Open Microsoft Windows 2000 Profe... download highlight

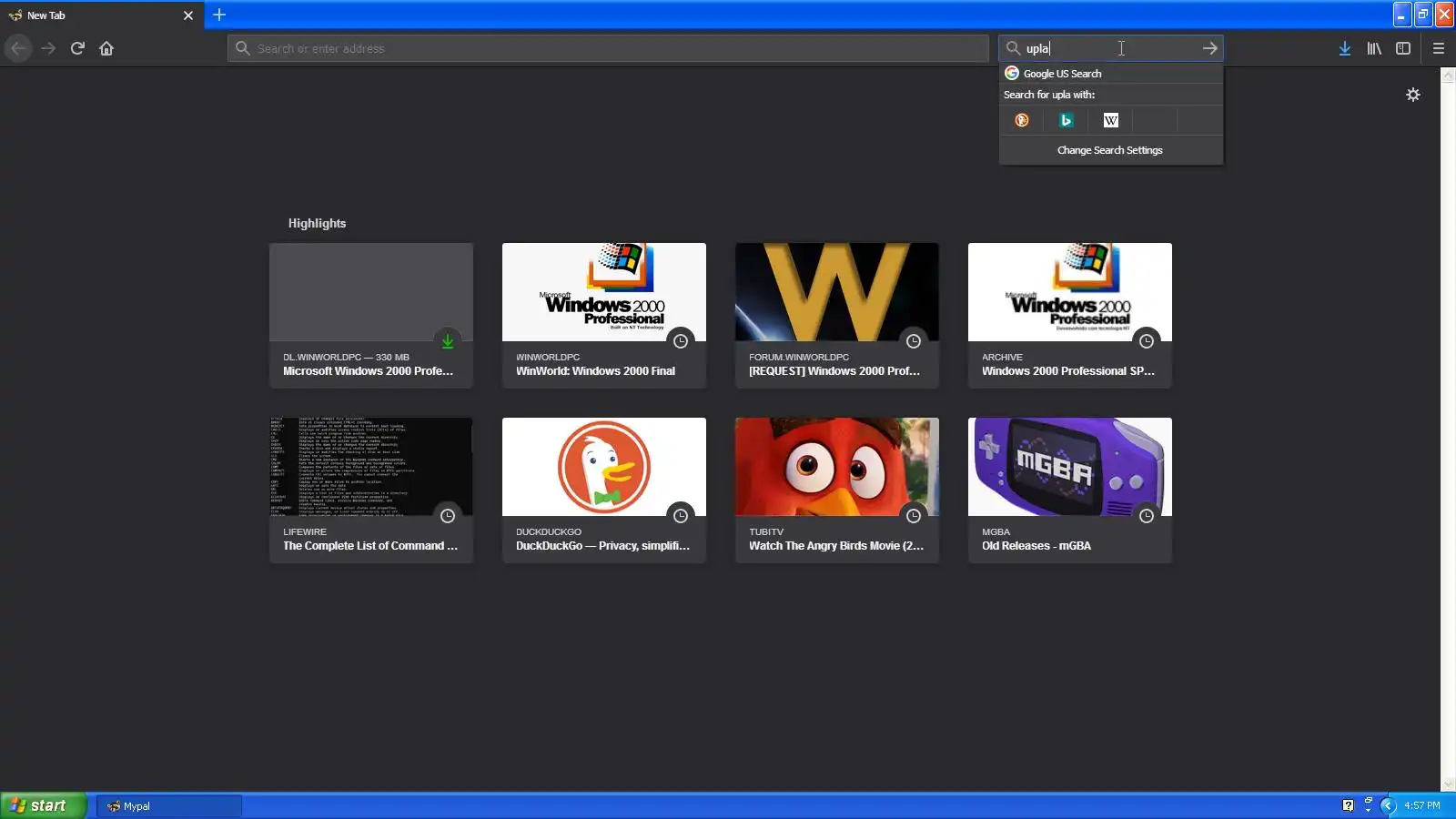[371, 315]
